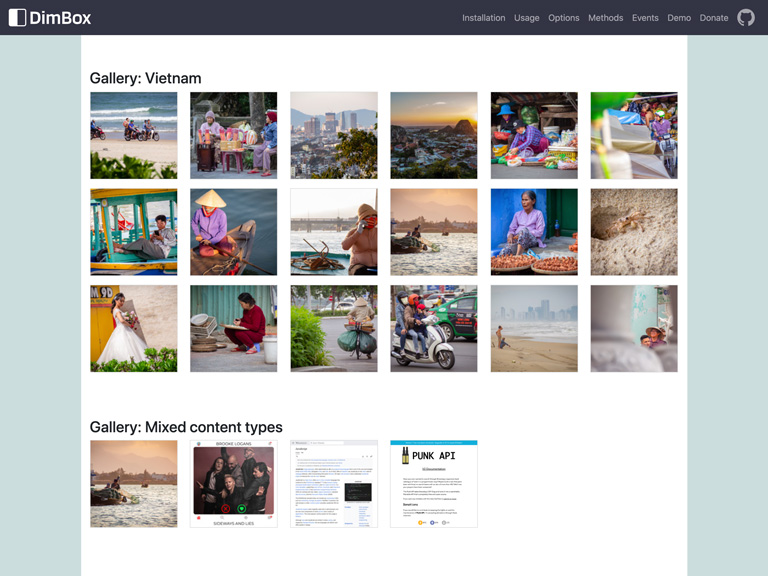View the crab on sand thumbnail
This screenshot has width=768, height=576.
point(634,232)
